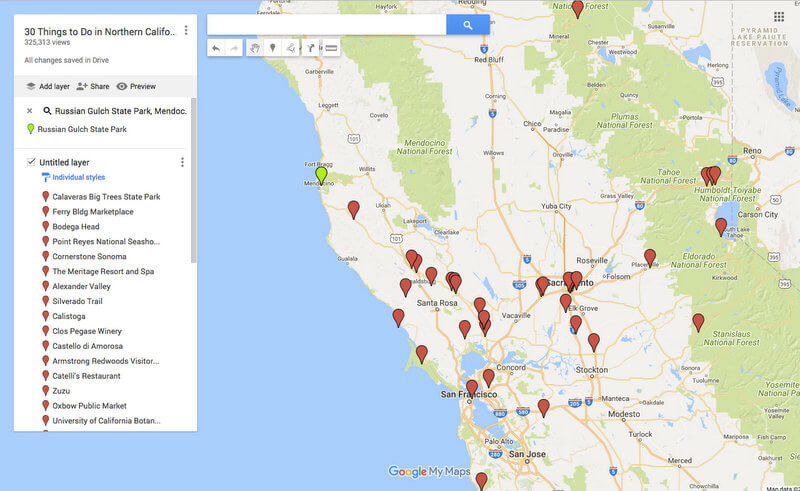Select the hand pan tool
Viewport: 800px width, 491px height.
coord(254,48)
